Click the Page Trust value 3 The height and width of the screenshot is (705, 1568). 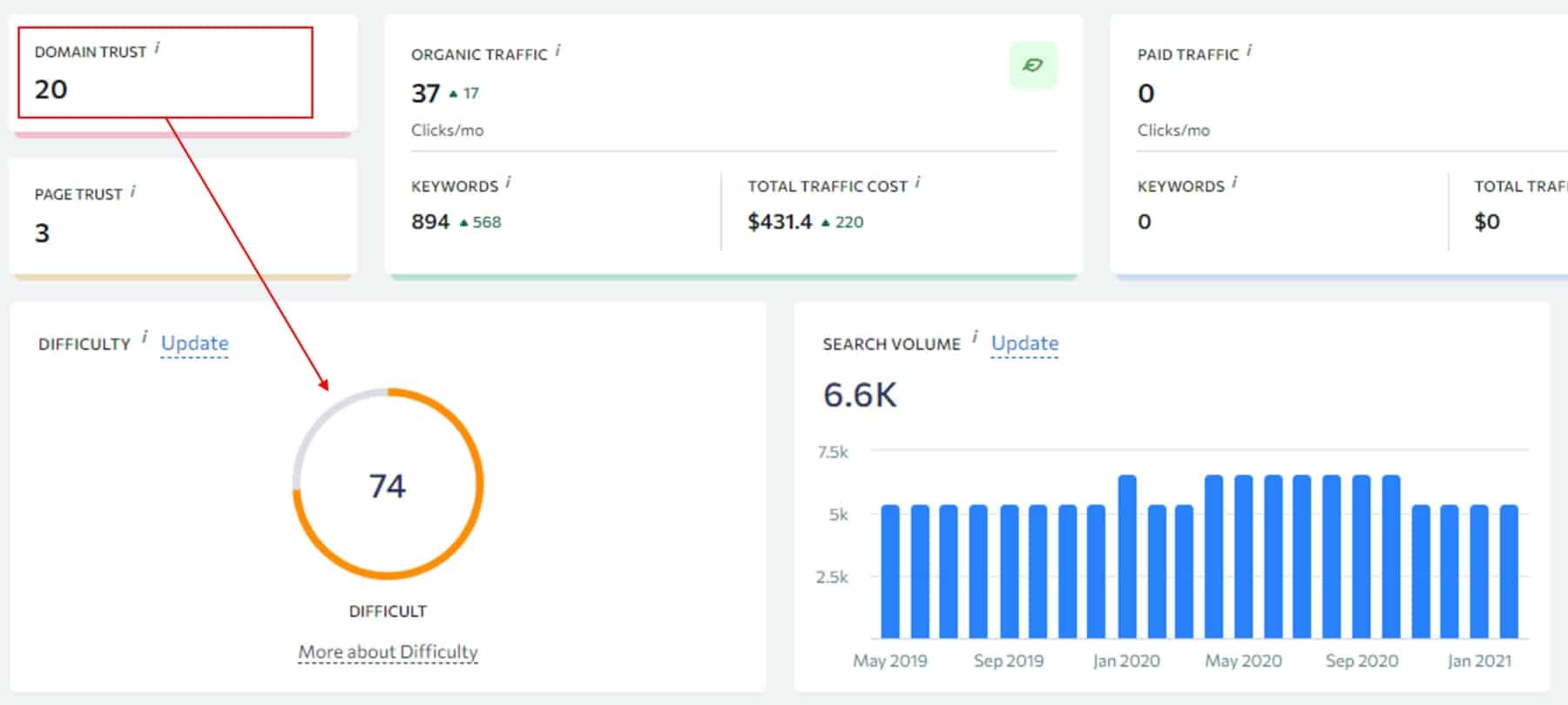[42, 233]
